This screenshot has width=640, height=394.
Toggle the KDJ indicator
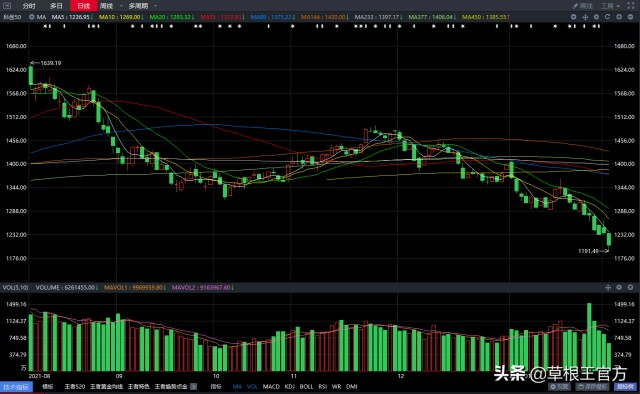point(289,386)
